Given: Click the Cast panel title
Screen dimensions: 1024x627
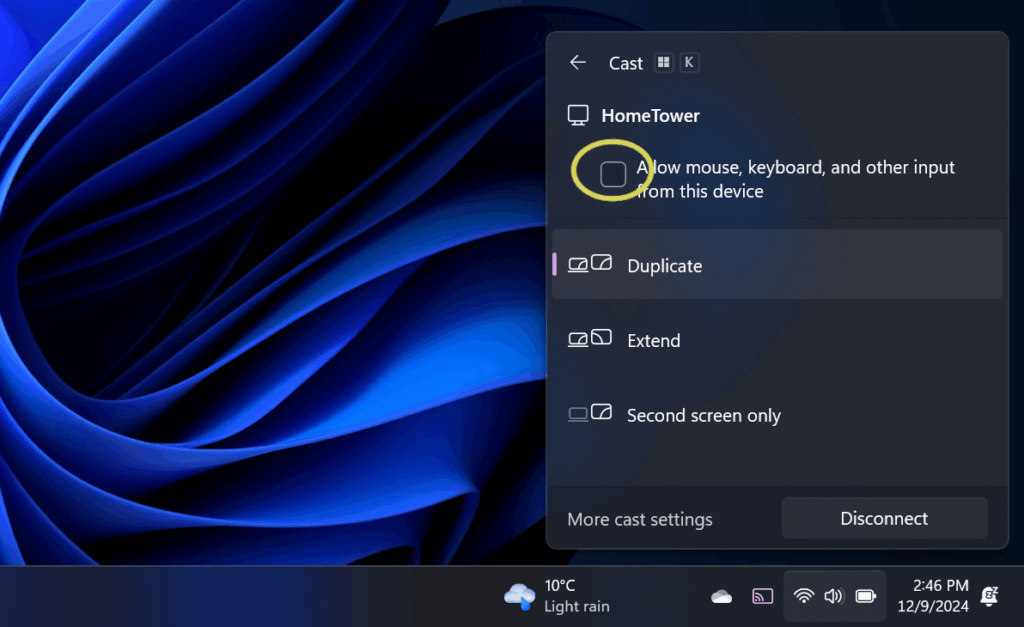Looking at the screenshot, I should (x=625, y=64).
